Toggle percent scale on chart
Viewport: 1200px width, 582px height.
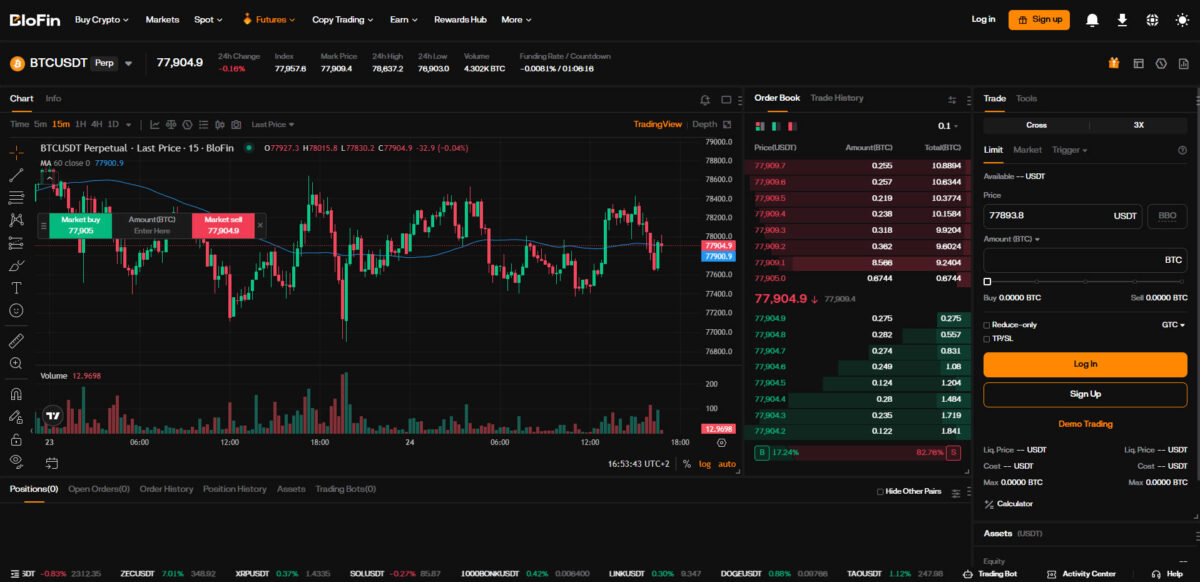[x=687, y=464]
